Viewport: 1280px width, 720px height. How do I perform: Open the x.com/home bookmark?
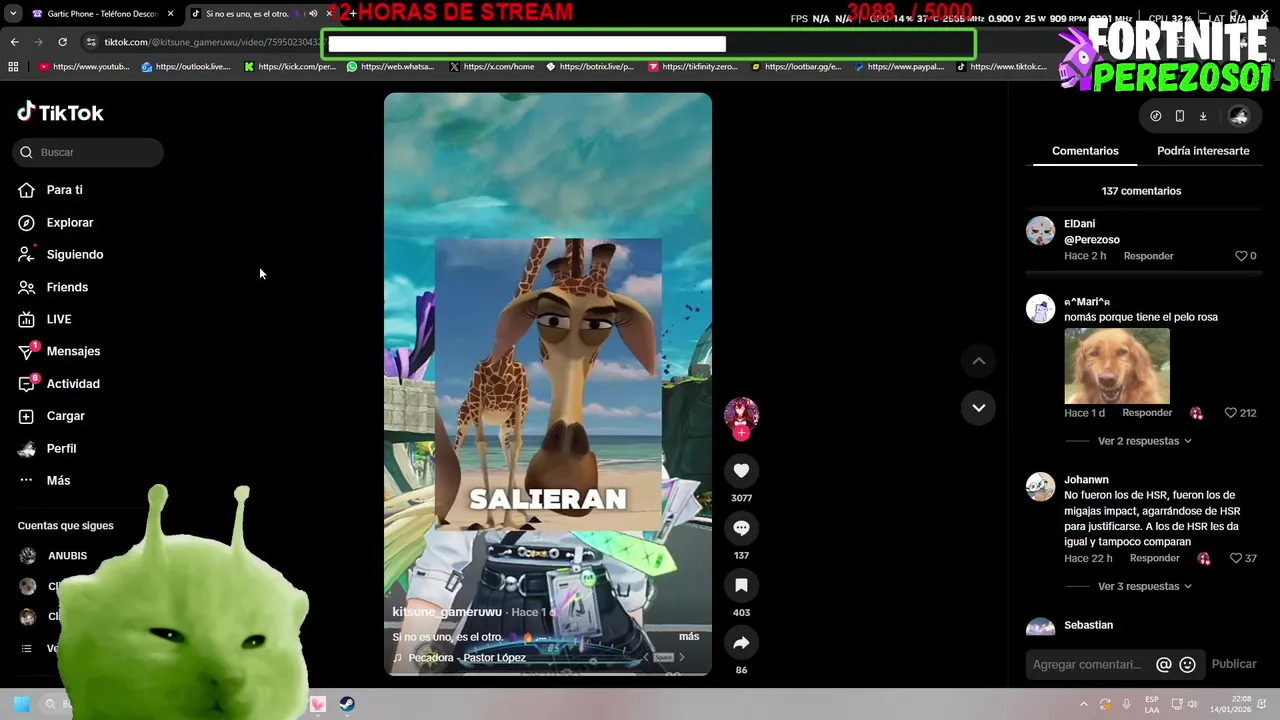[492, 67]
